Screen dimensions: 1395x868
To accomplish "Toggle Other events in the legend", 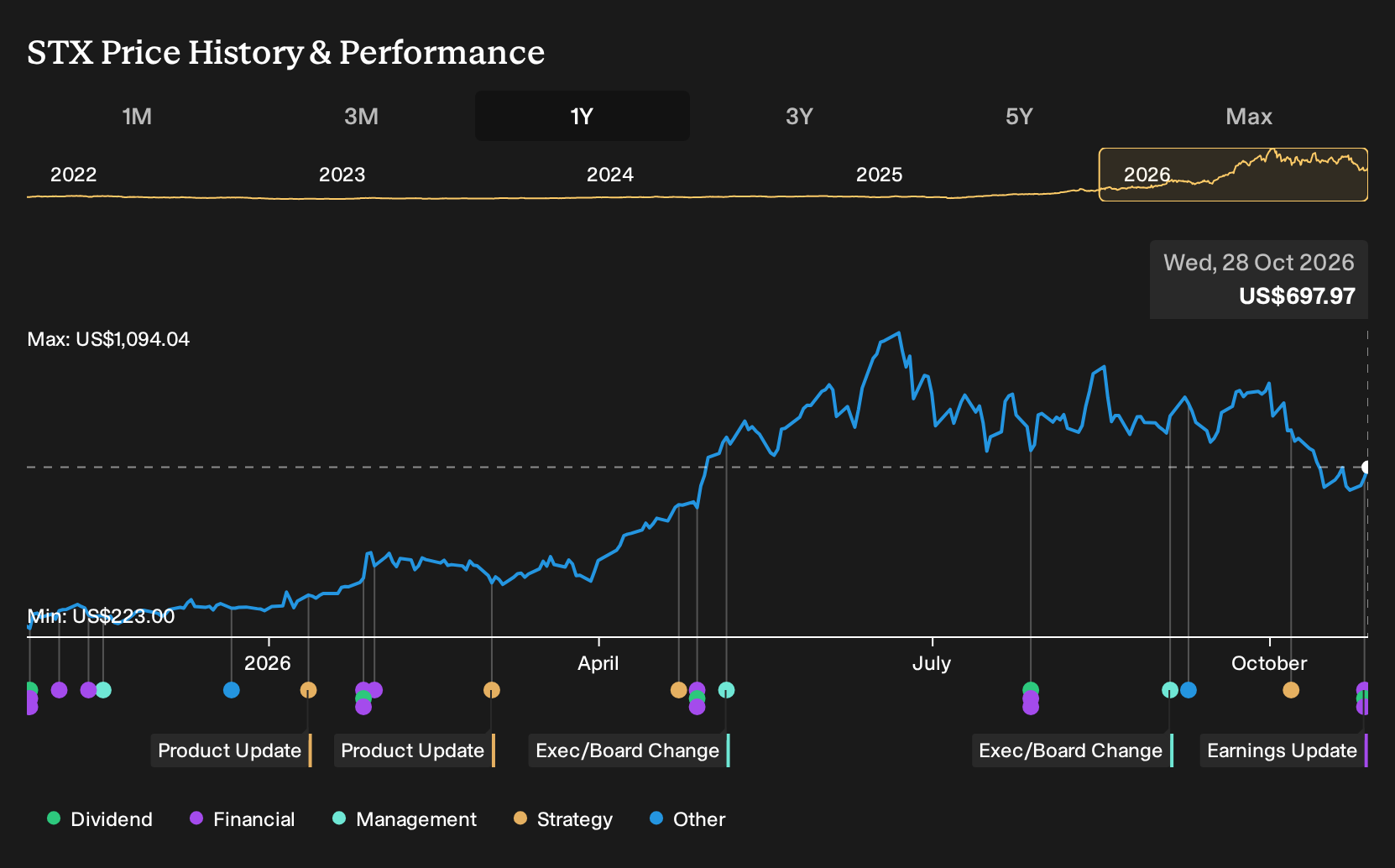I will point(687,819).
